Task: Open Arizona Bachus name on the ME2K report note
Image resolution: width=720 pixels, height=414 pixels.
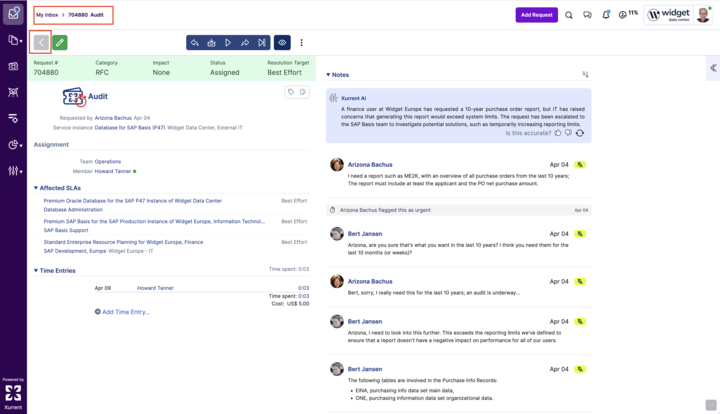Action: (x=370, y=164)
